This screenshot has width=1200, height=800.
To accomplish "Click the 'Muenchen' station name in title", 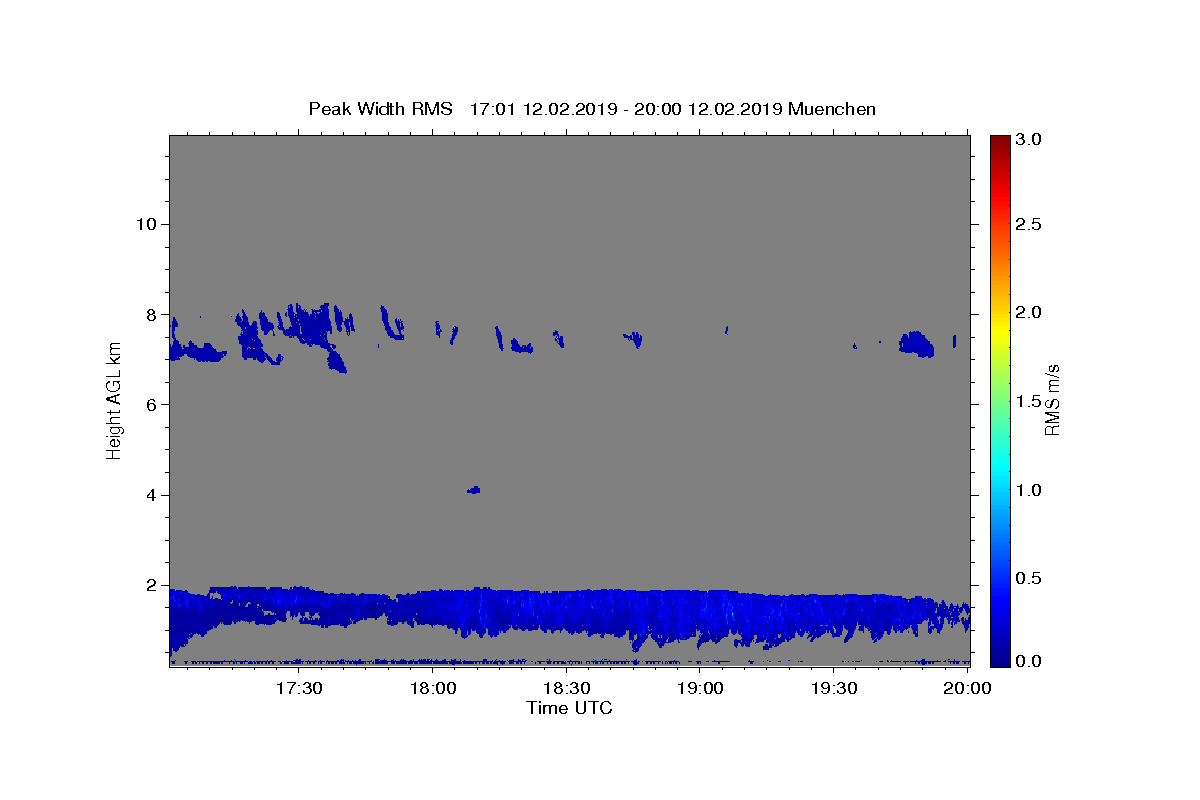I will click(x=832, y=109).
